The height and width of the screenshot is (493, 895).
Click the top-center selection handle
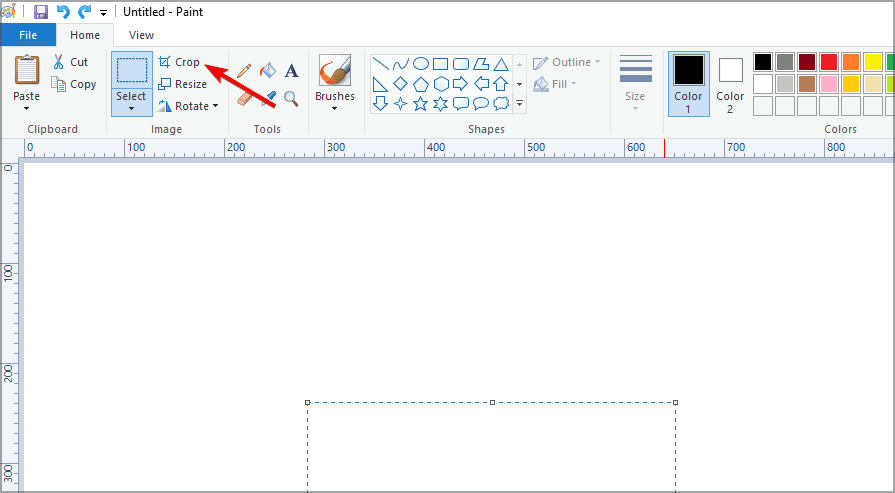click(492, 402)
